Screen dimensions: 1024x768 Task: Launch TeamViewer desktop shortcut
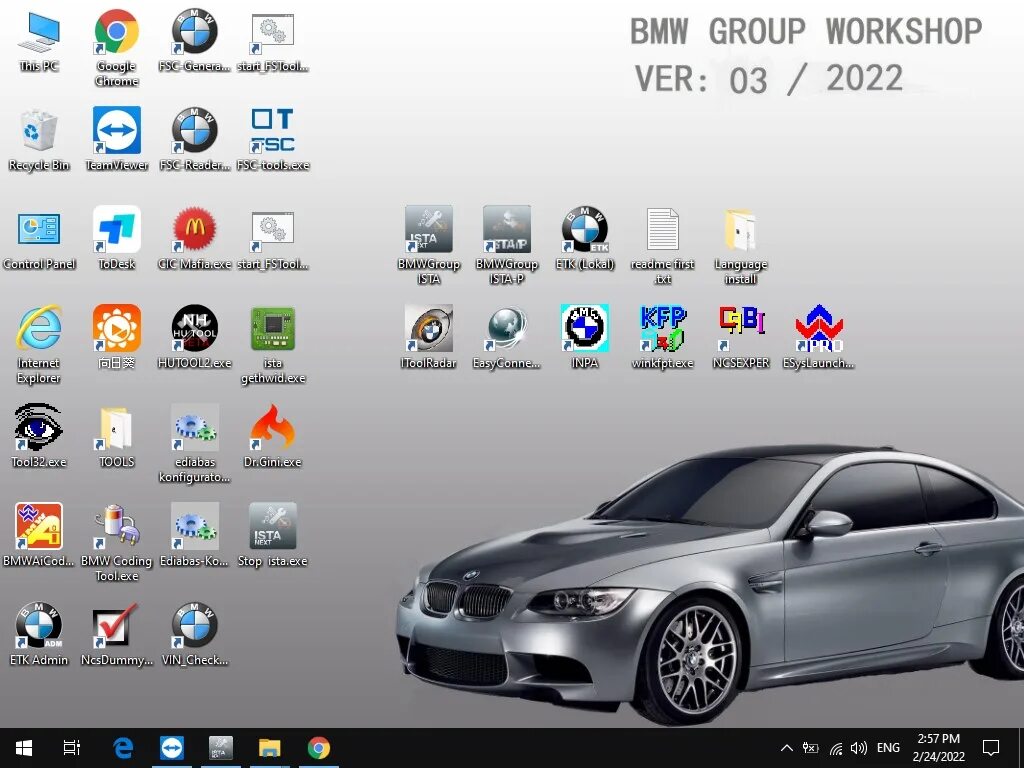(x=117, y=140)
